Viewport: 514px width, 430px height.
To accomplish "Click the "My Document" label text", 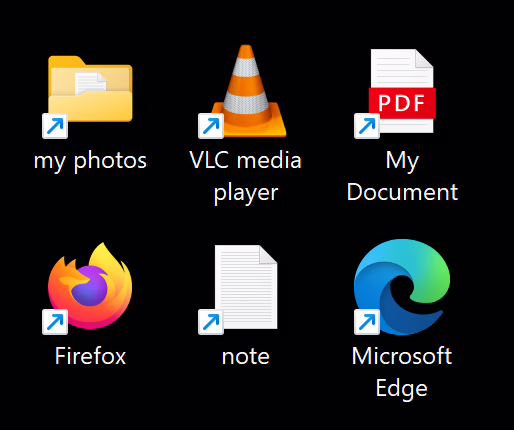I will (x=402, y=176).
